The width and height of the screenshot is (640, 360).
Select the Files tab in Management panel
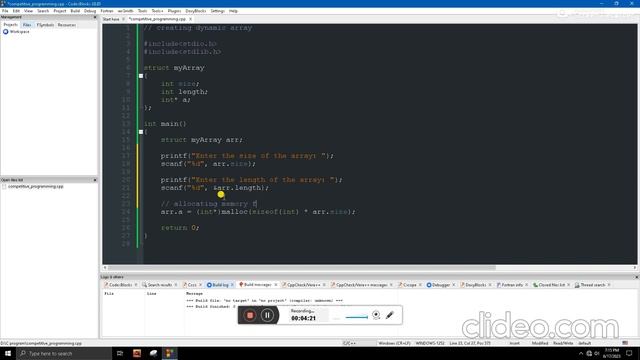coord(27,25)
